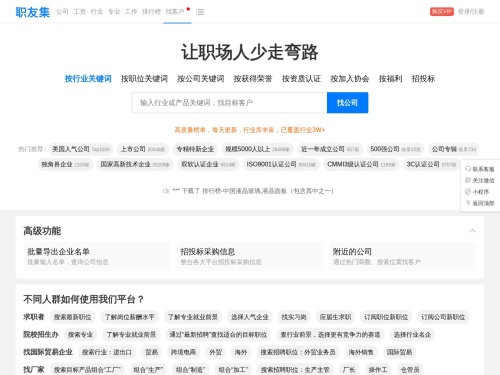Viewport: 500px width, 375px height.
Task: Click the 海外销售 tag
Action: pyautogui.click(x=361, y=352)
